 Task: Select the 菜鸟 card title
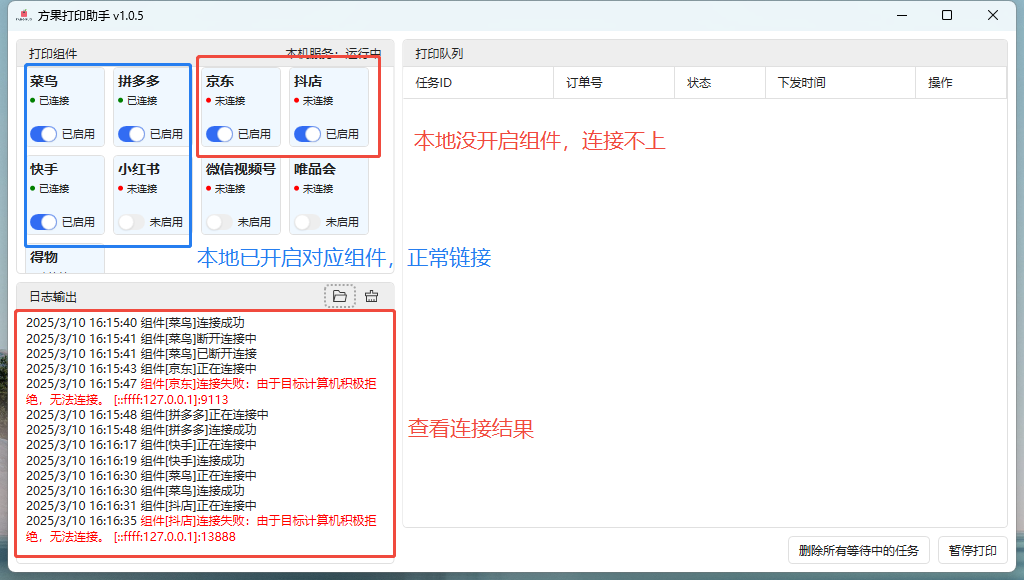(x=44, y=81)
